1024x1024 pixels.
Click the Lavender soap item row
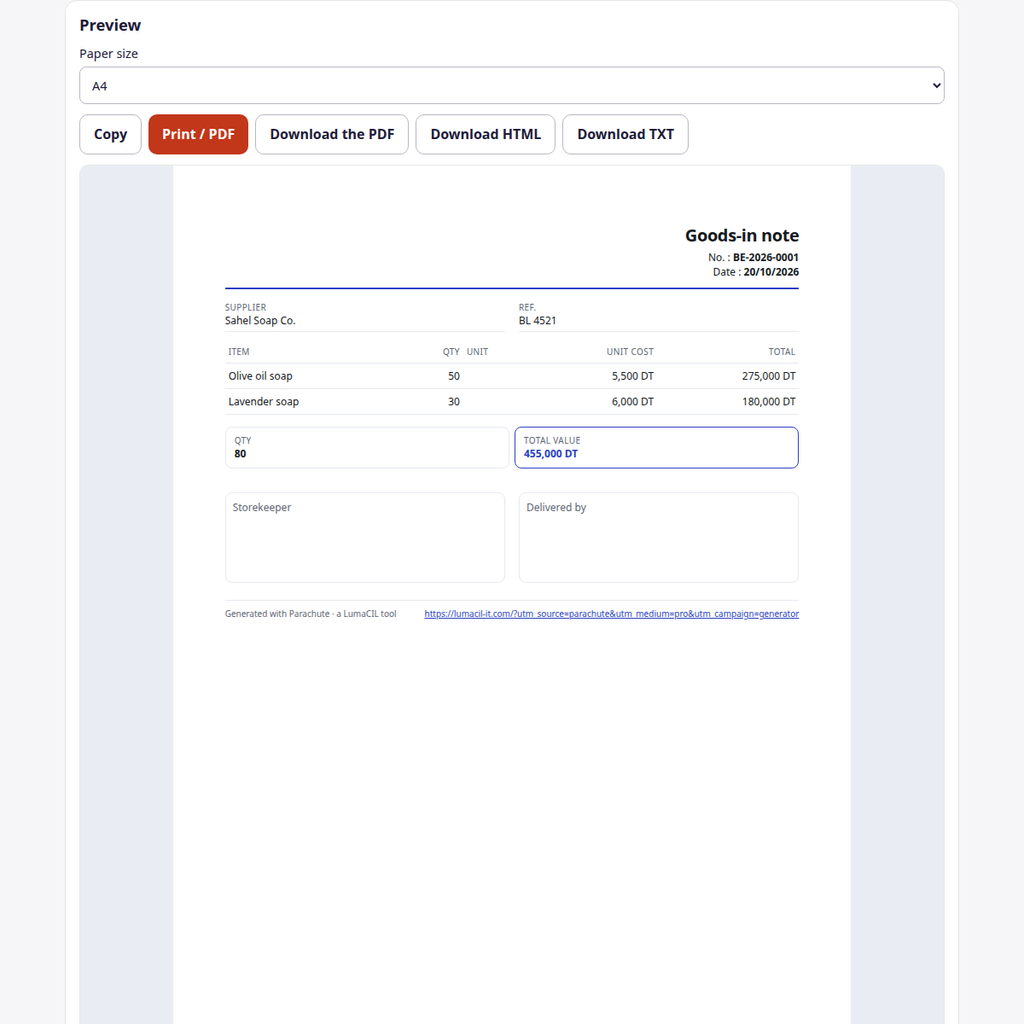coord(511,402)
